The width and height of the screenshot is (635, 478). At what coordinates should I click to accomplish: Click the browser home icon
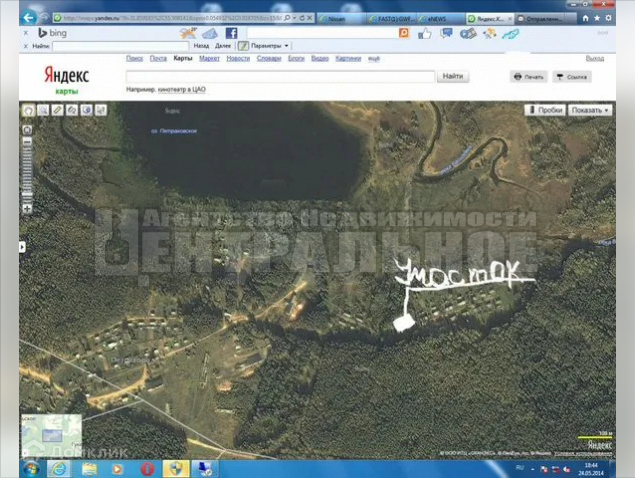(x=585, y=18)
